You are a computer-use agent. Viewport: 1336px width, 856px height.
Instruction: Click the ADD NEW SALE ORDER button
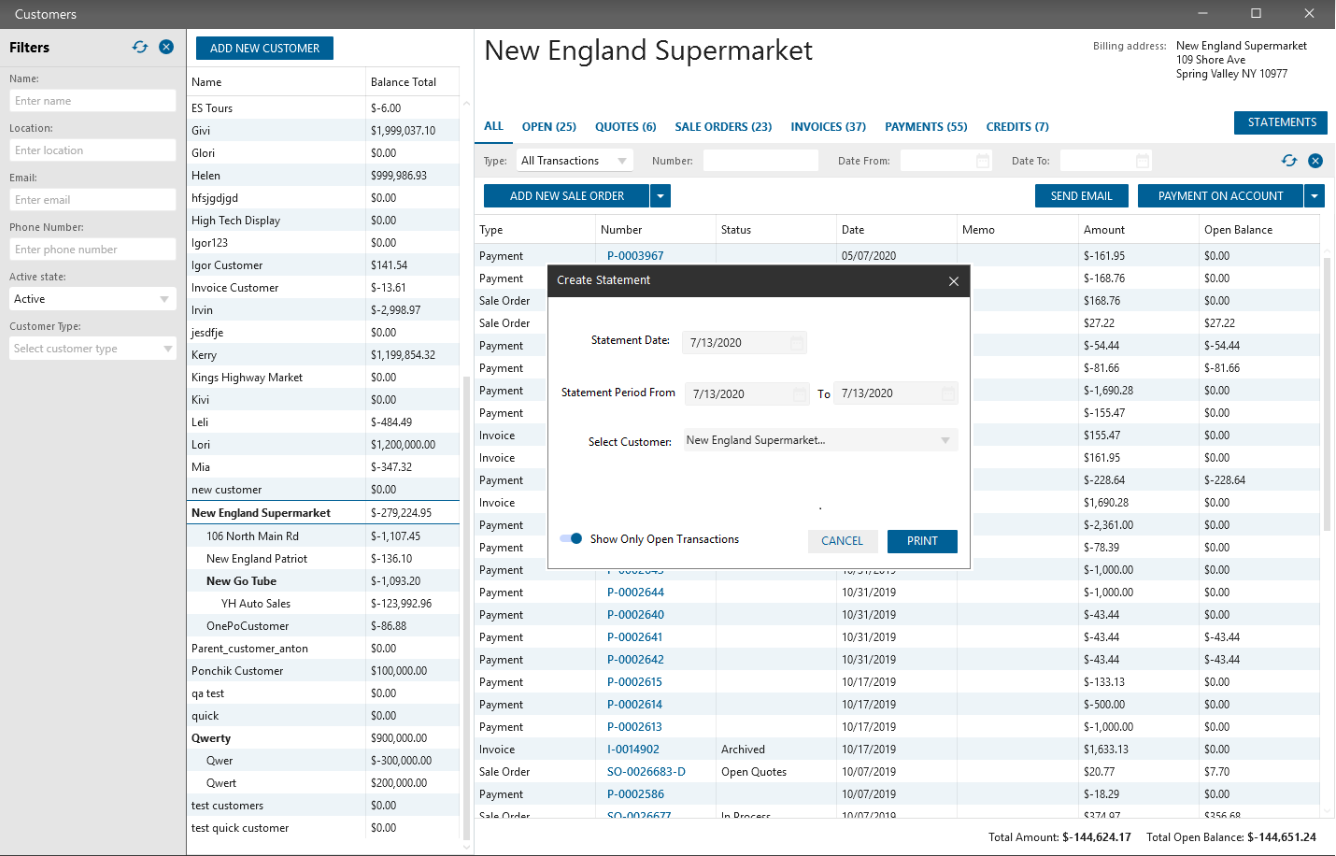point(567,196)
